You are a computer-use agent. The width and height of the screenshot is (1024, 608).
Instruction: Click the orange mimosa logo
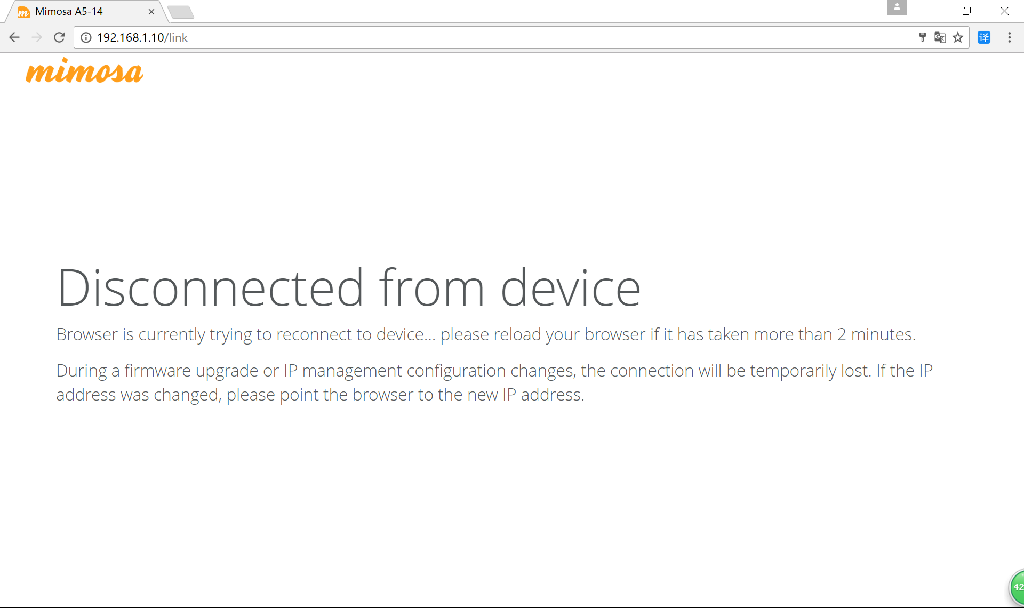84,71
